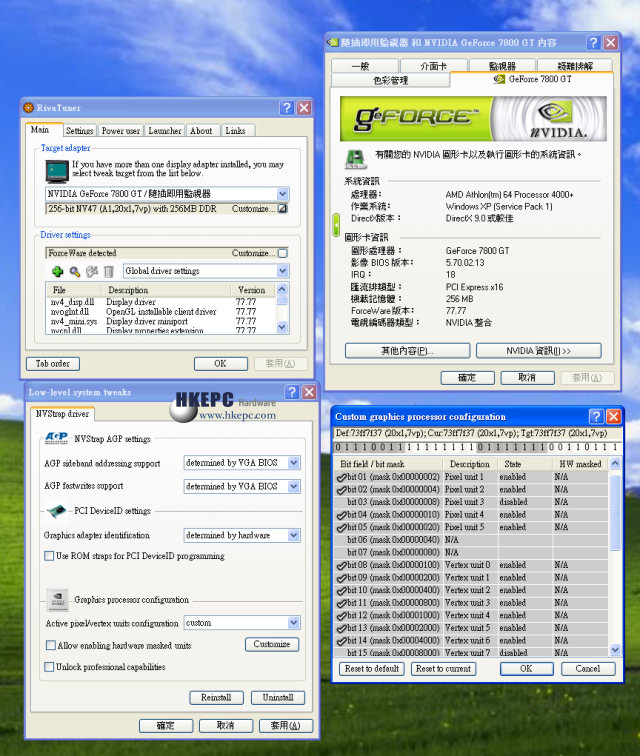The height and width of the screenshot is (756, 640).
Task: Click scroll down arrow in driver file list
Action: point(282,327)
